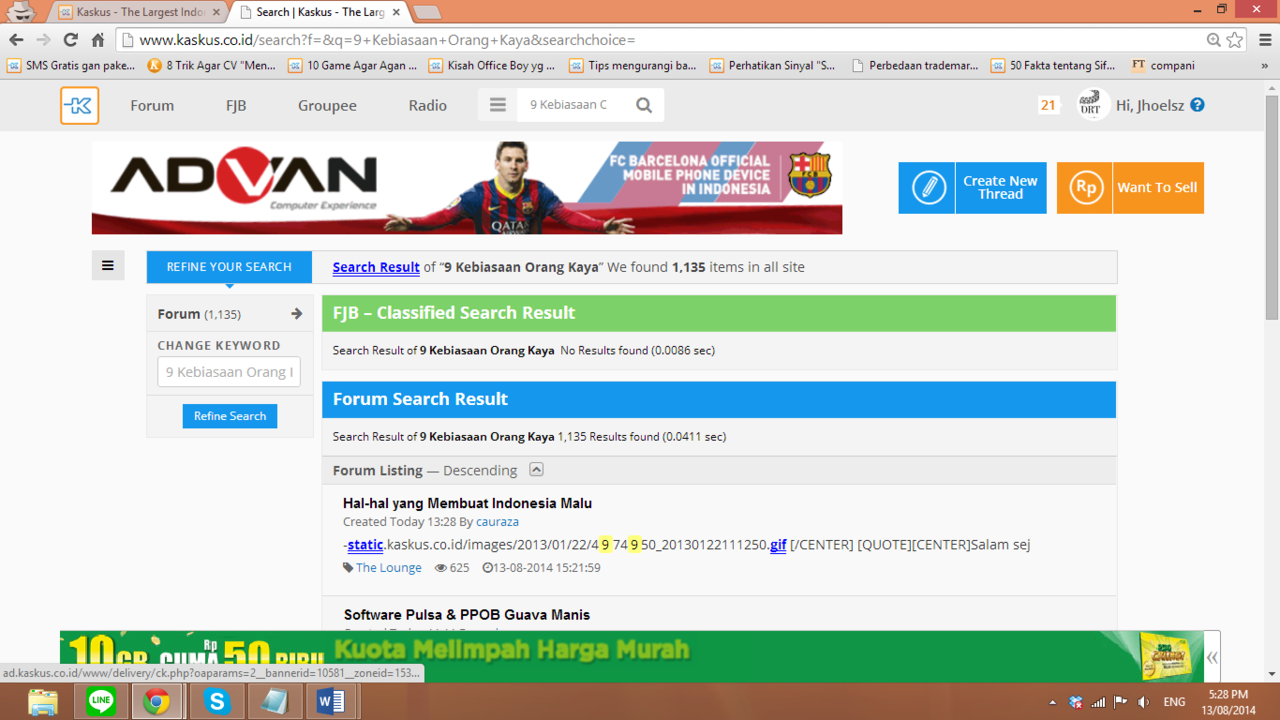Click the Kaskus logo home icon
1280x720 pixels.
click(79, 105)
